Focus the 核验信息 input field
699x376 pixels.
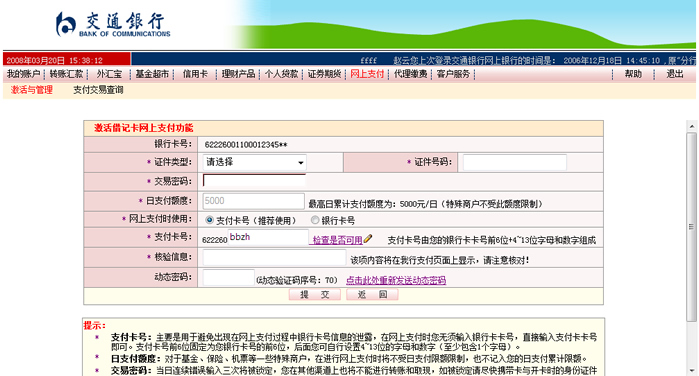point(274,258)
